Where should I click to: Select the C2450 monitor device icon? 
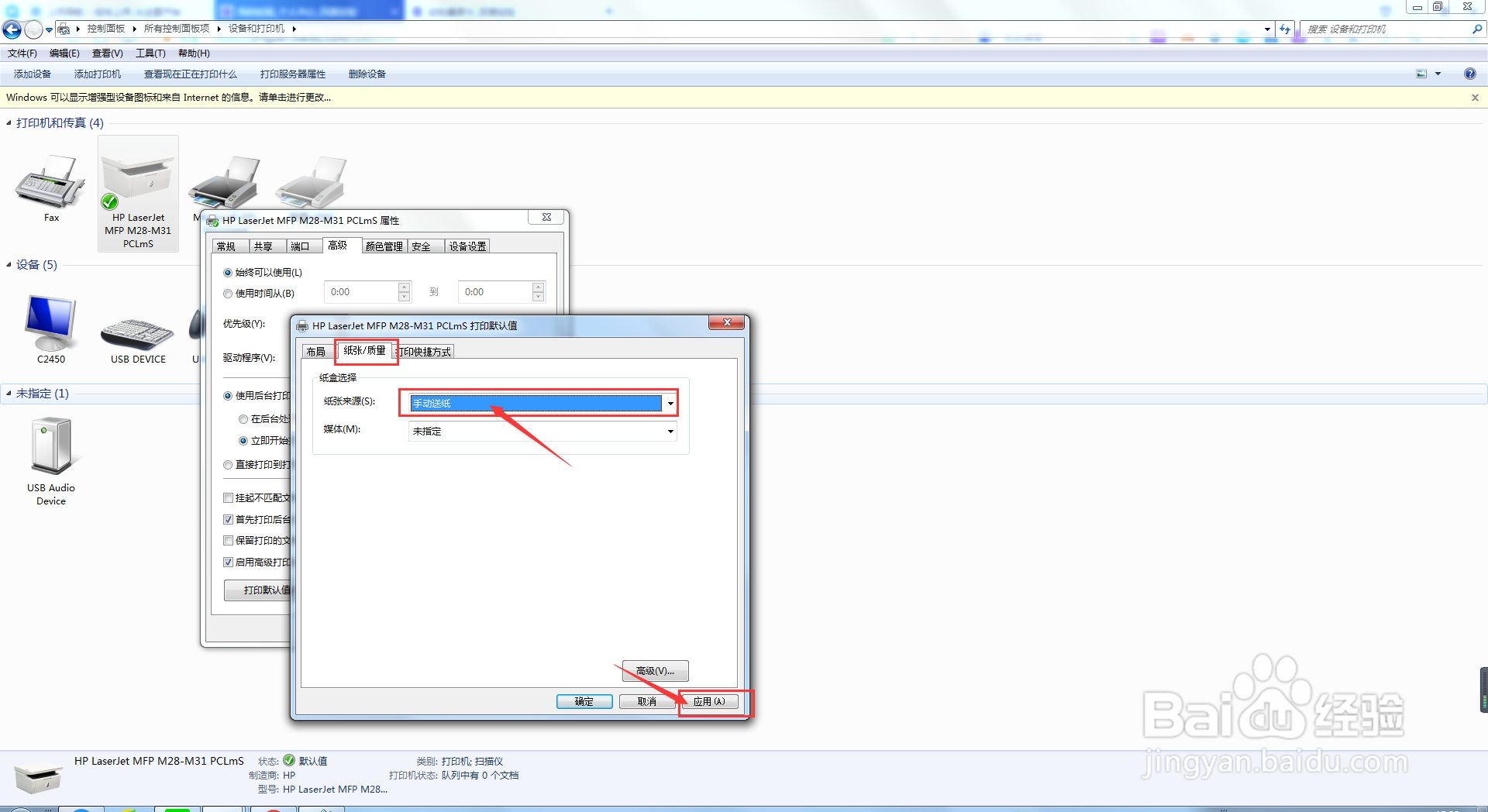(51, 323)
